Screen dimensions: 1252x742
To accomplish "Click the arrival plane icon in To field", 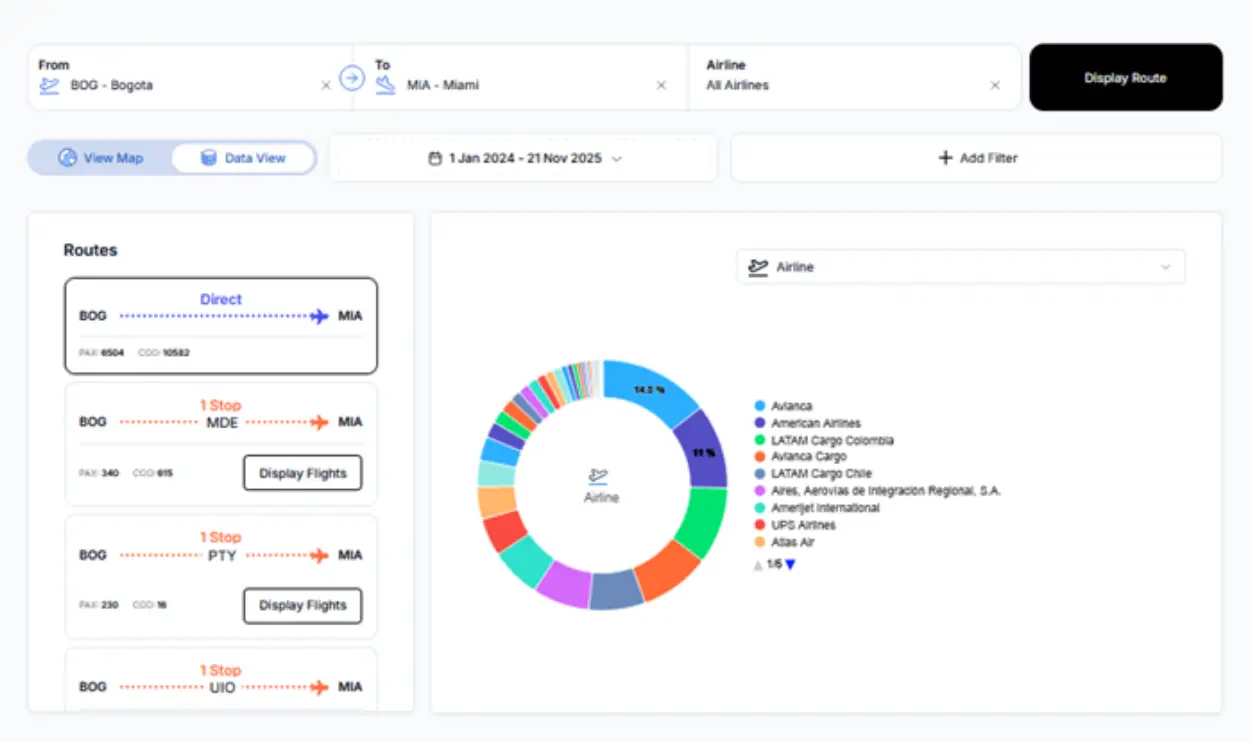I will click(385, 86).
